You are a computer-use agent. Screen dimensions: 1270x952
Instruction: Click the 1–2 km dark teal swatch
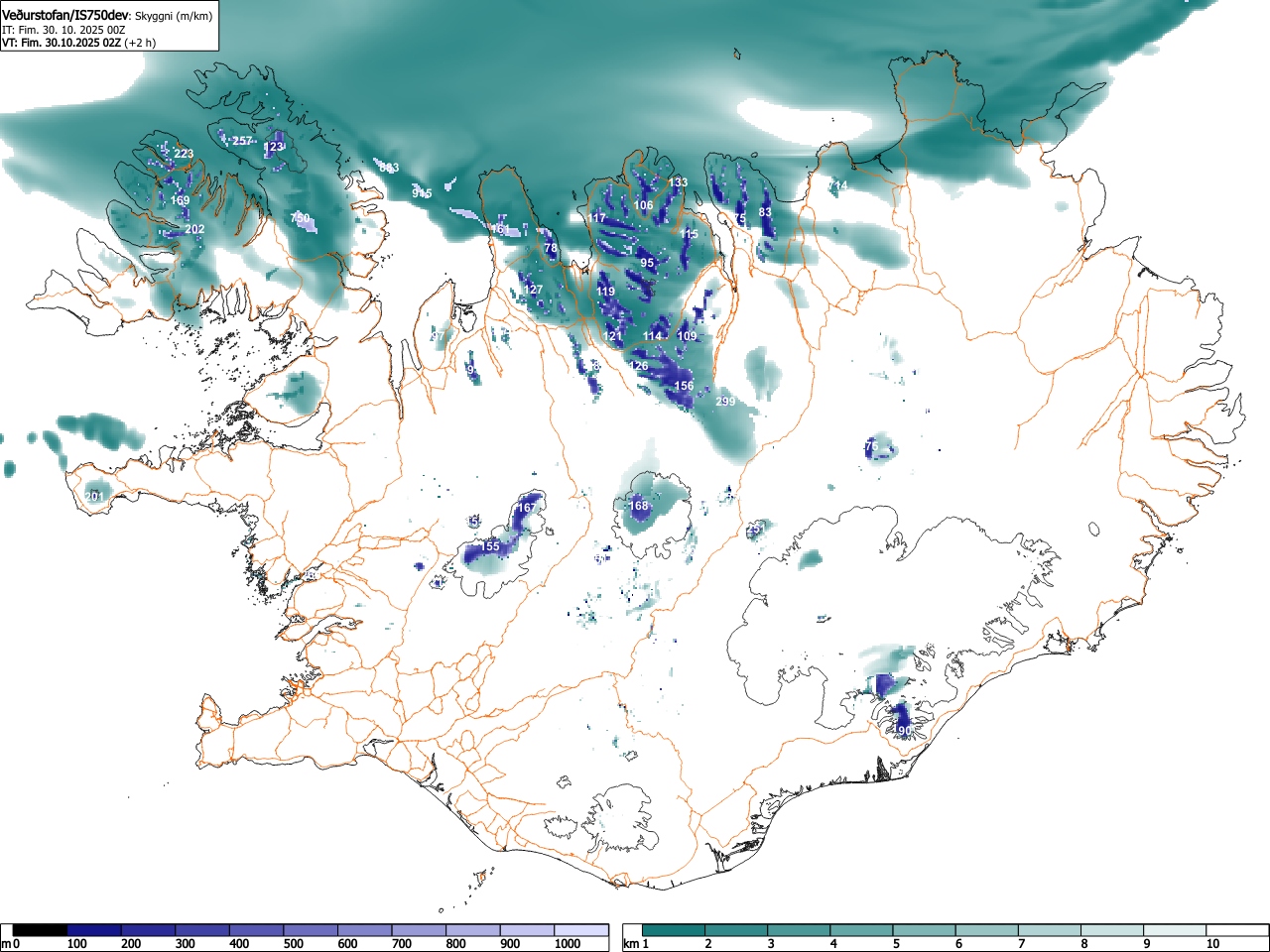tap(674, 930)
